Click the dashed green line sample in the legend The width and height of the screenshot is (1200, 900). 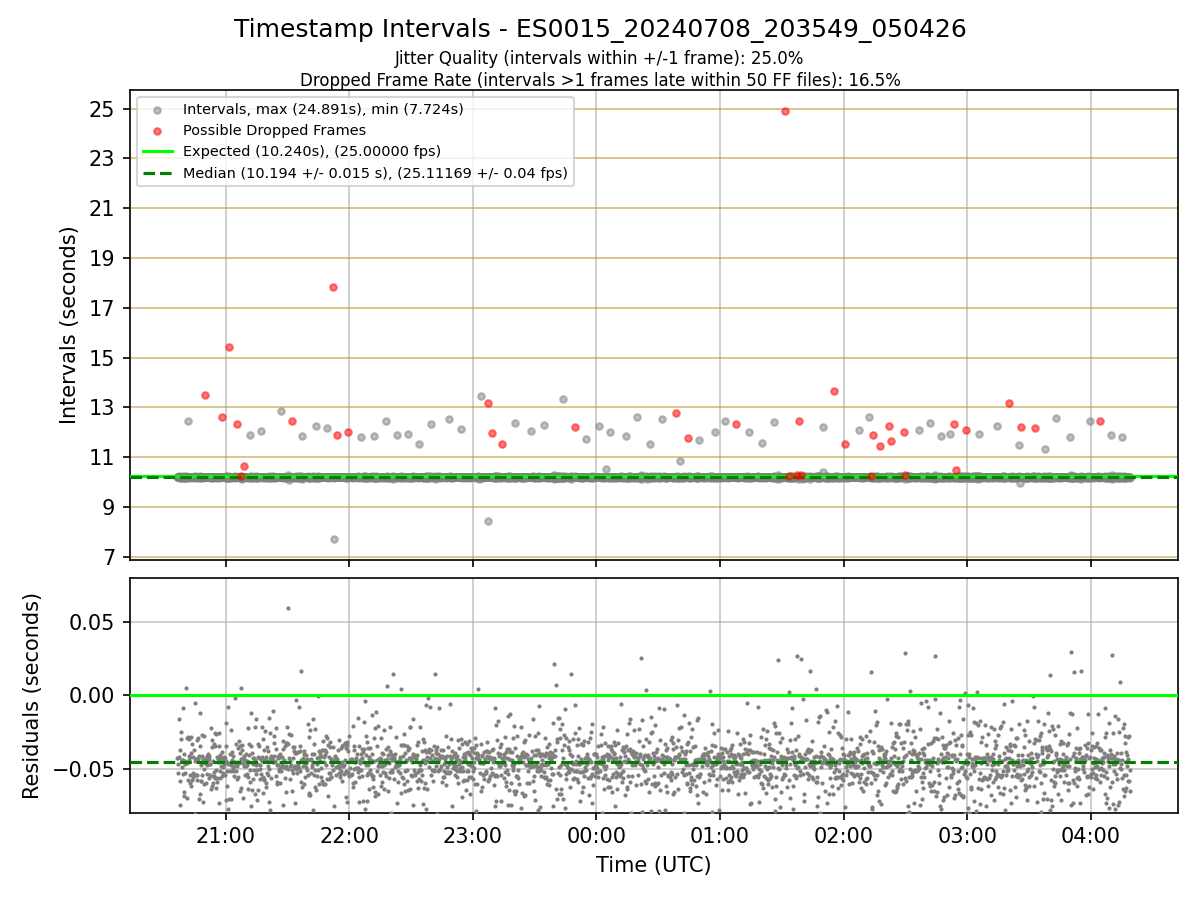click(x=157, y=173)
